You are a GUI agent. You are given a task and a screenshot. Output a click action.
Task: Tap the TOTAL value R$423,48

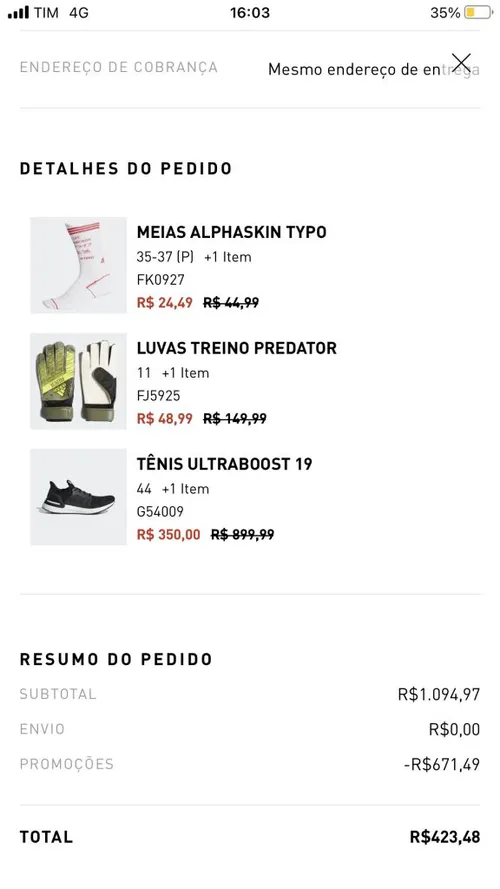tap(445, 837)
